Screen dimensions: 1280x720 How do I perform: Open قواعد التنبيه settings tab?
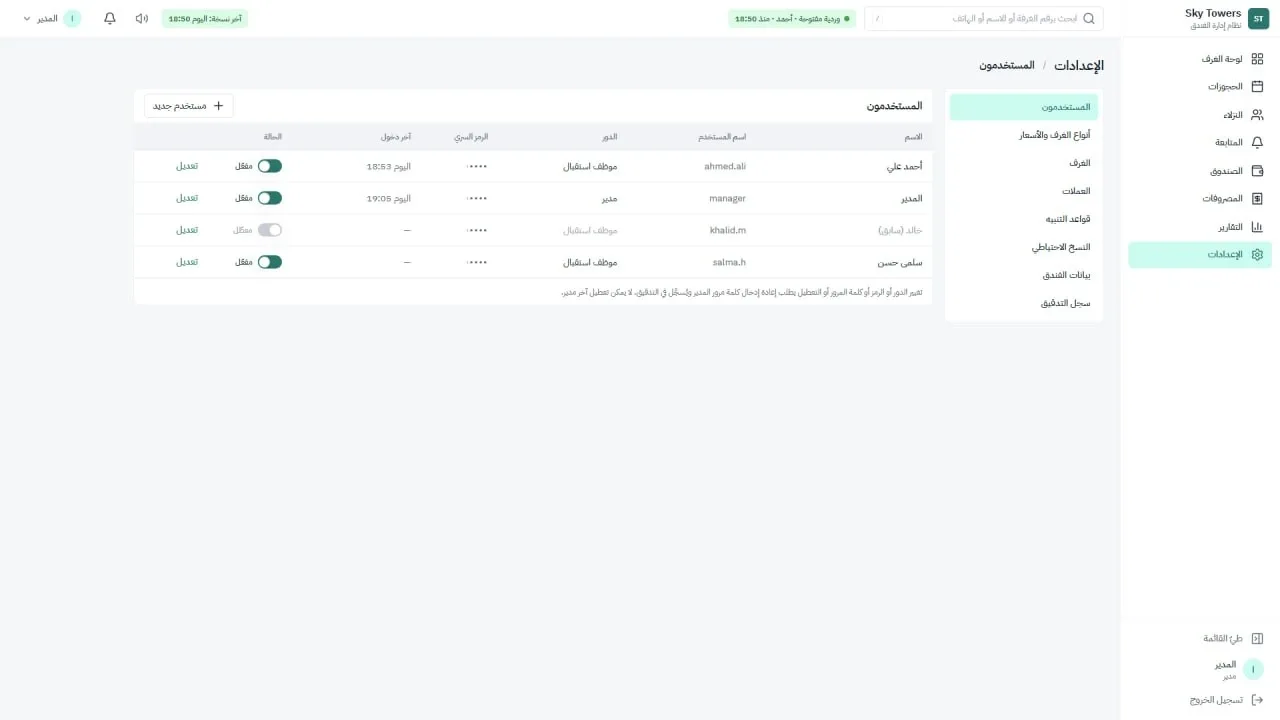(1024, 219)
